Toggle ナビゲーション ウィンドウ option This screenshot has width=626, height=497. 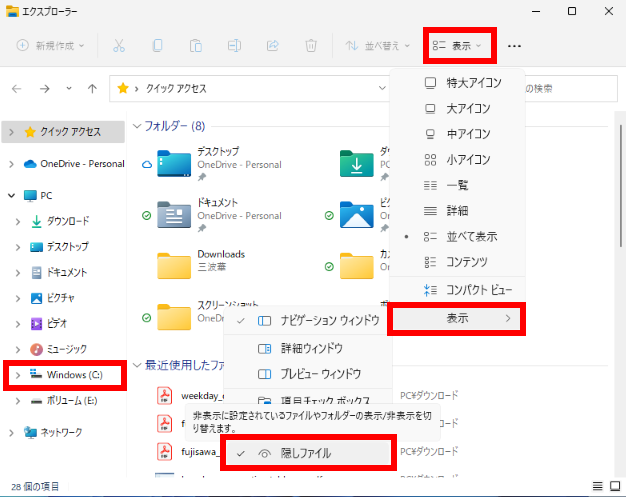click(x=308, y=321)
